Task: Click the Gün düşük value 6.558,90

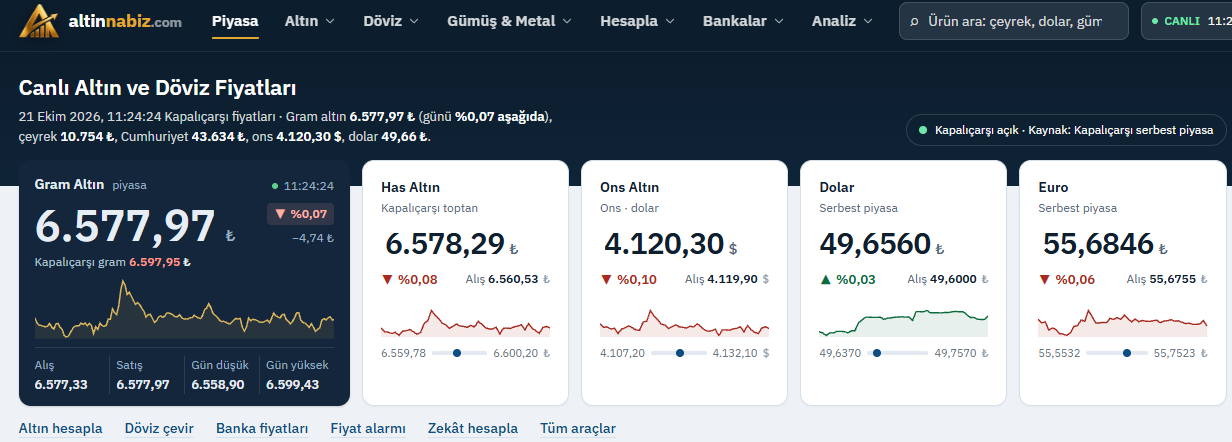Action: coord(217,384)
